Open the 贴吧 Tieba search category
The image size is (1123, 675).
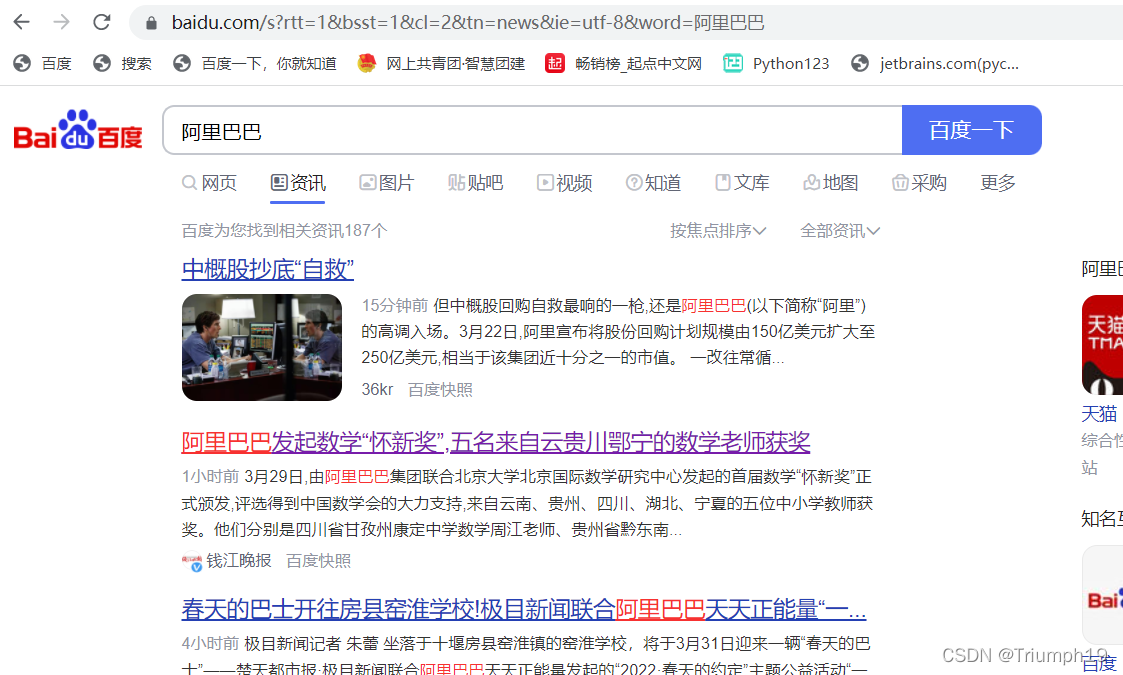pyautogui.click(x=476, y=182)
